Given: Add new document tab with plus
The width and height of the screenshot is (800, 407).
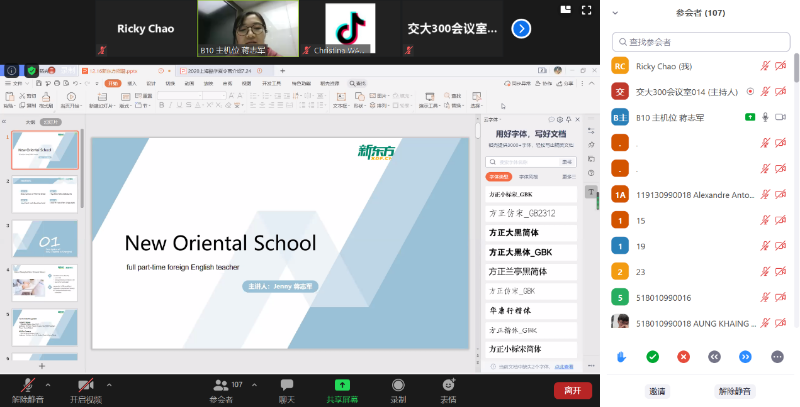Looking at the screenshot, I should pos(282,71).
